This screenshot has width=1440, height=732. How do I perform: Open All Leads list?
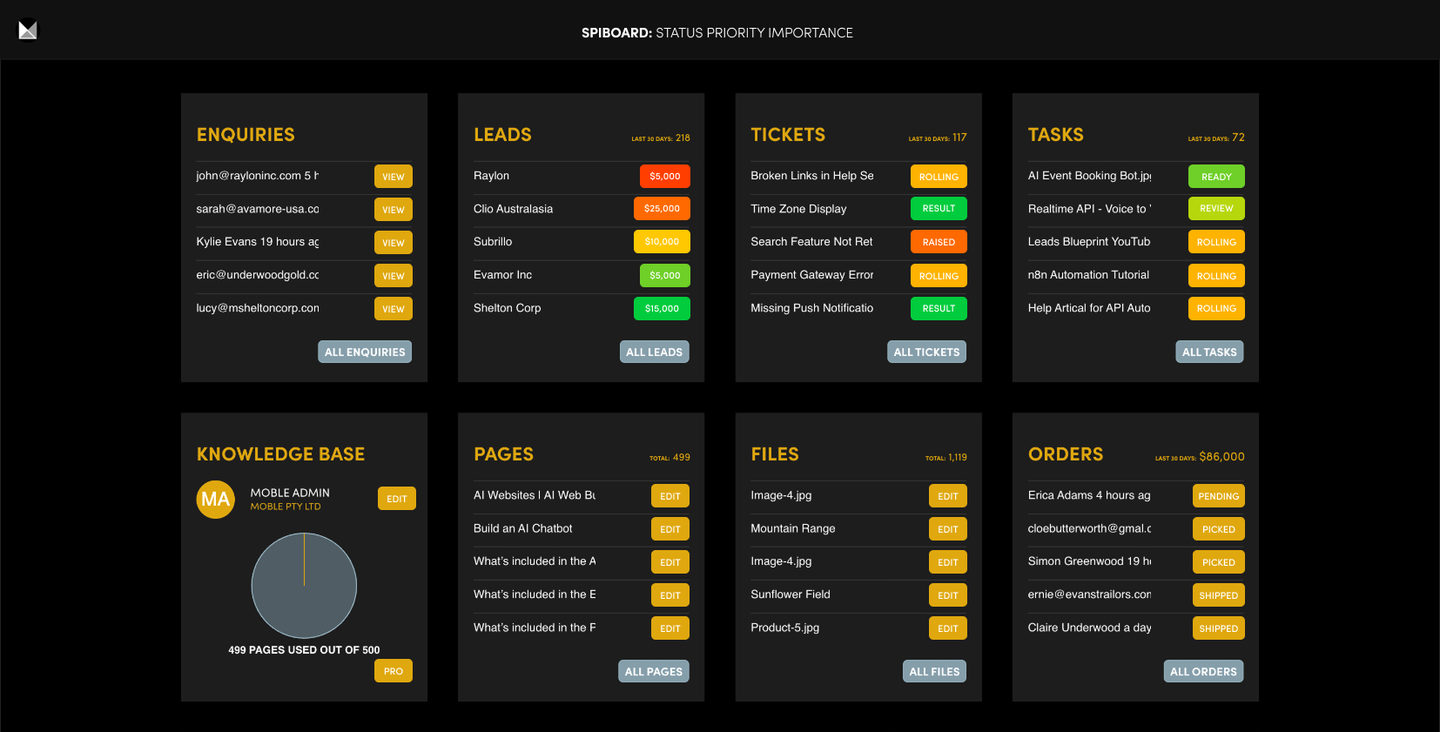pos(654,352)
